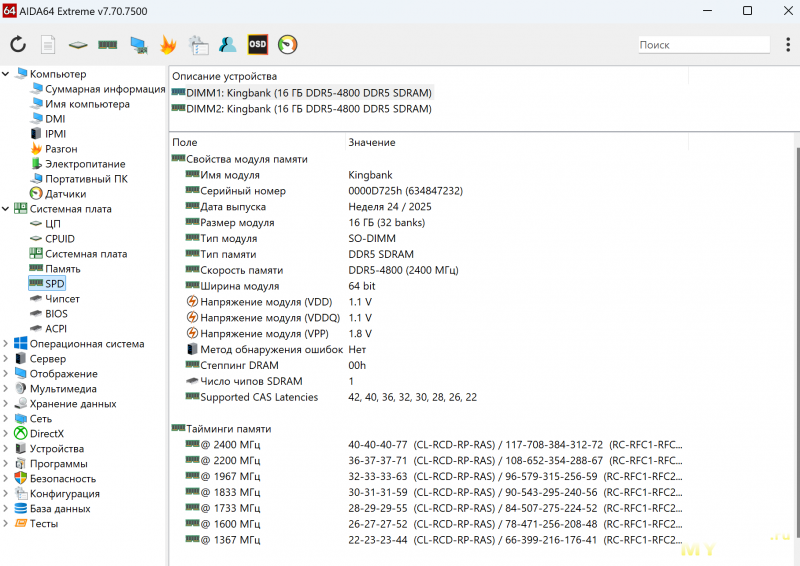Screen dimensions: 800x566
Task: Select the CPUID tree item
Action: [x=60, y=239]
